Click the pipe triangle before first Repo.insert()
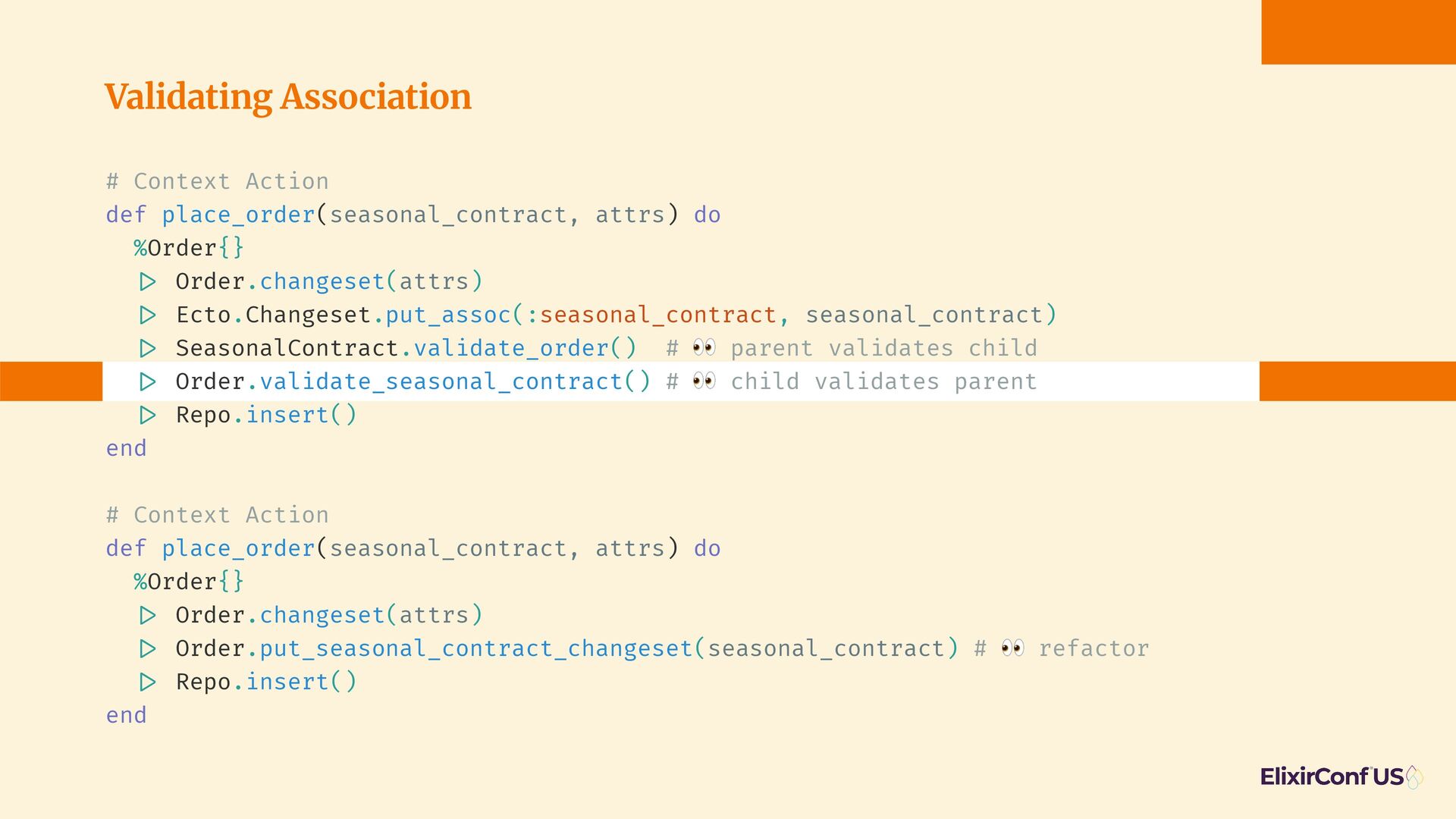Viewport: 1456px width, 819px height. pyautogui.click(x=148, y=416)
